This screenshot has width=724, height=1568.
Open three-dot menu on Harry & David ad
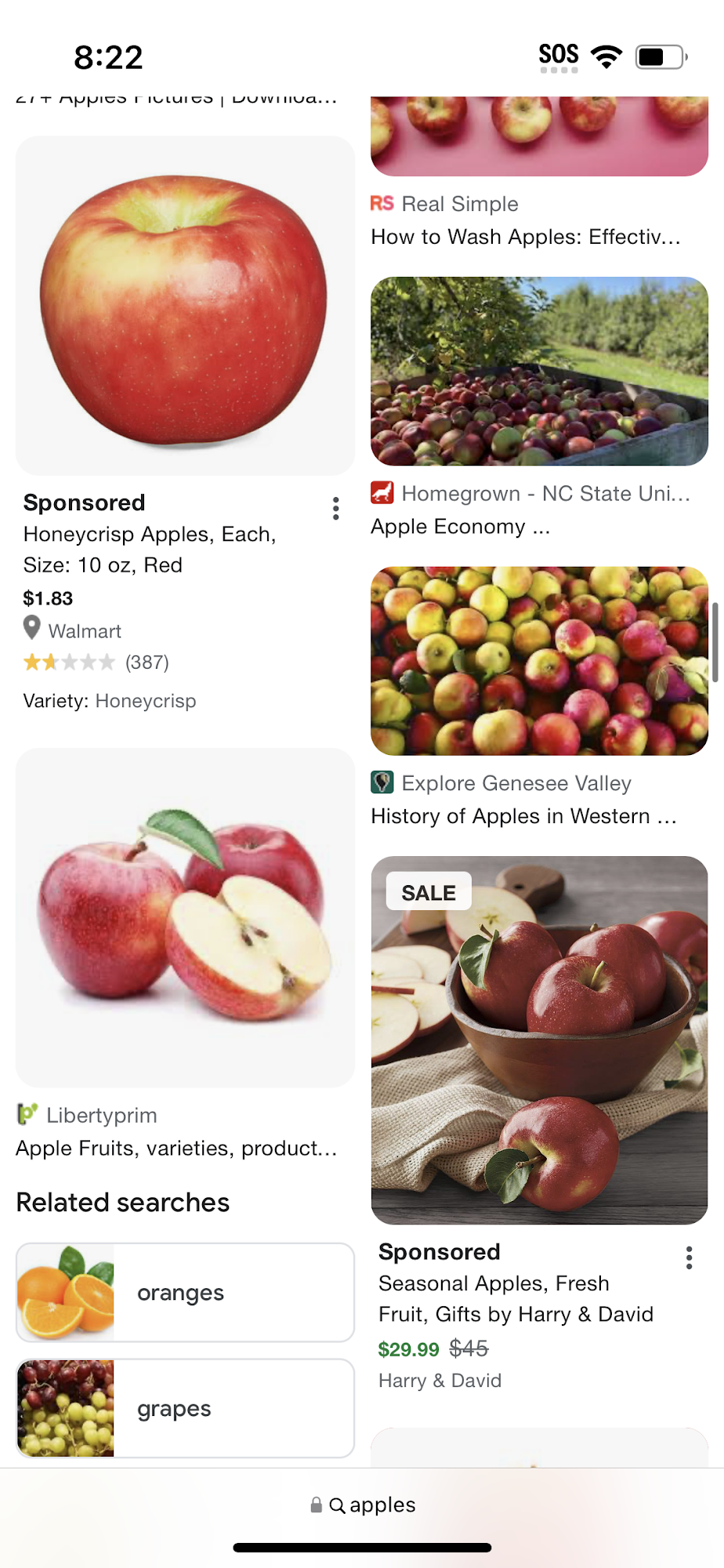pyautogui.click(x=689, y=1258)
